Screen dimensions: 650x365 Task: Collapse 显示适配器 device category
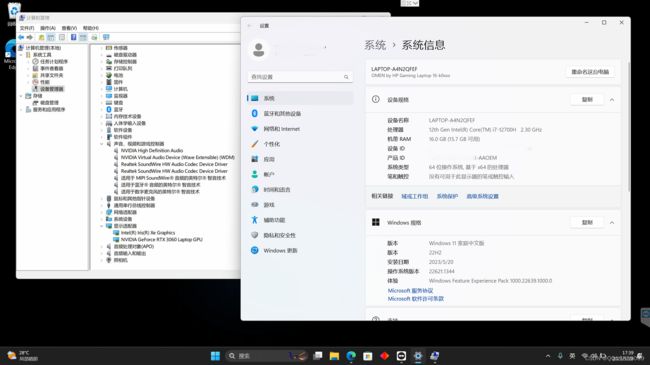click(102, 226)
